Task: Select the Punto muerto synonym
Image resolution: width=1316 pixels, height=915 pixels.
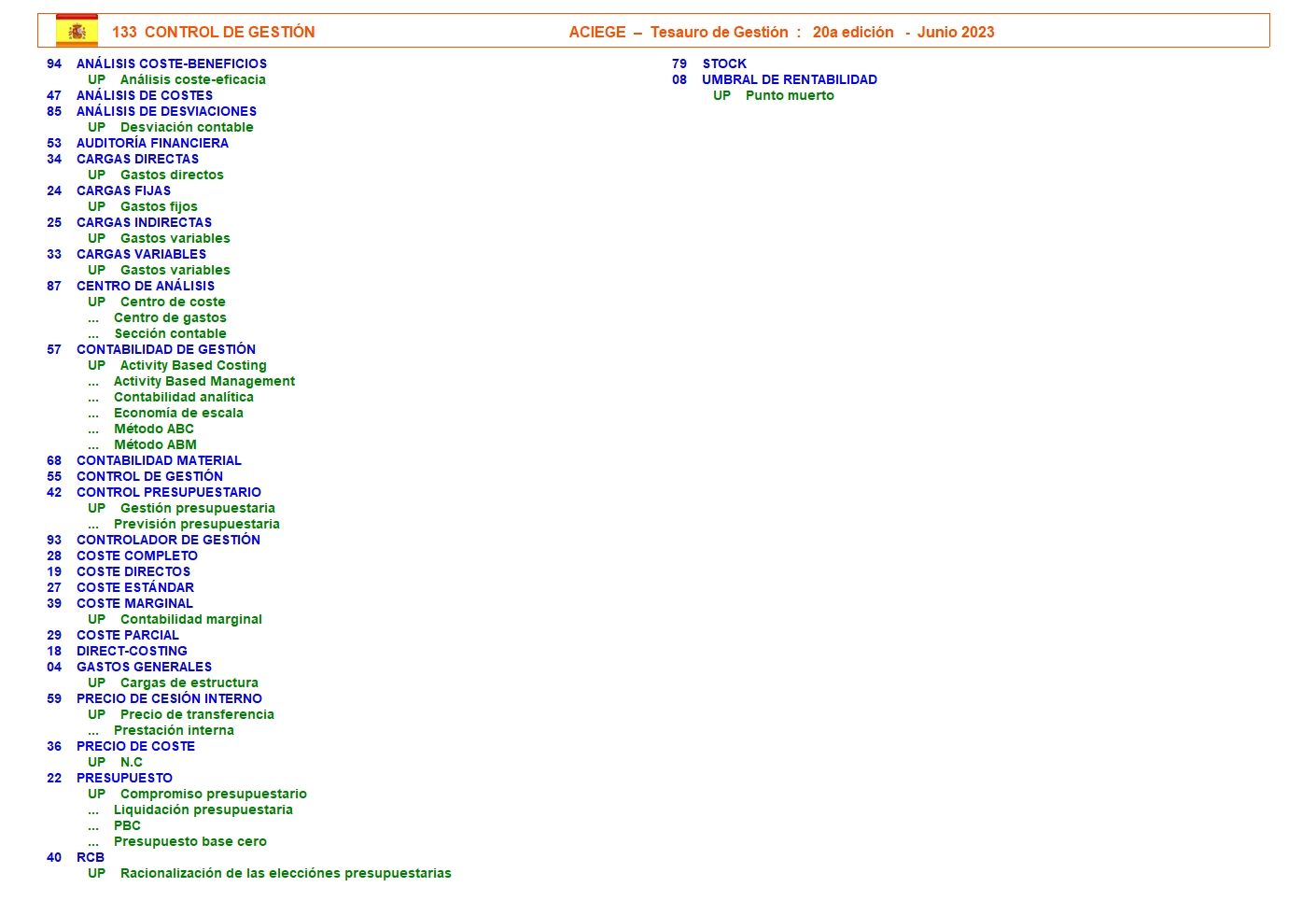Action: pos(790,95)
